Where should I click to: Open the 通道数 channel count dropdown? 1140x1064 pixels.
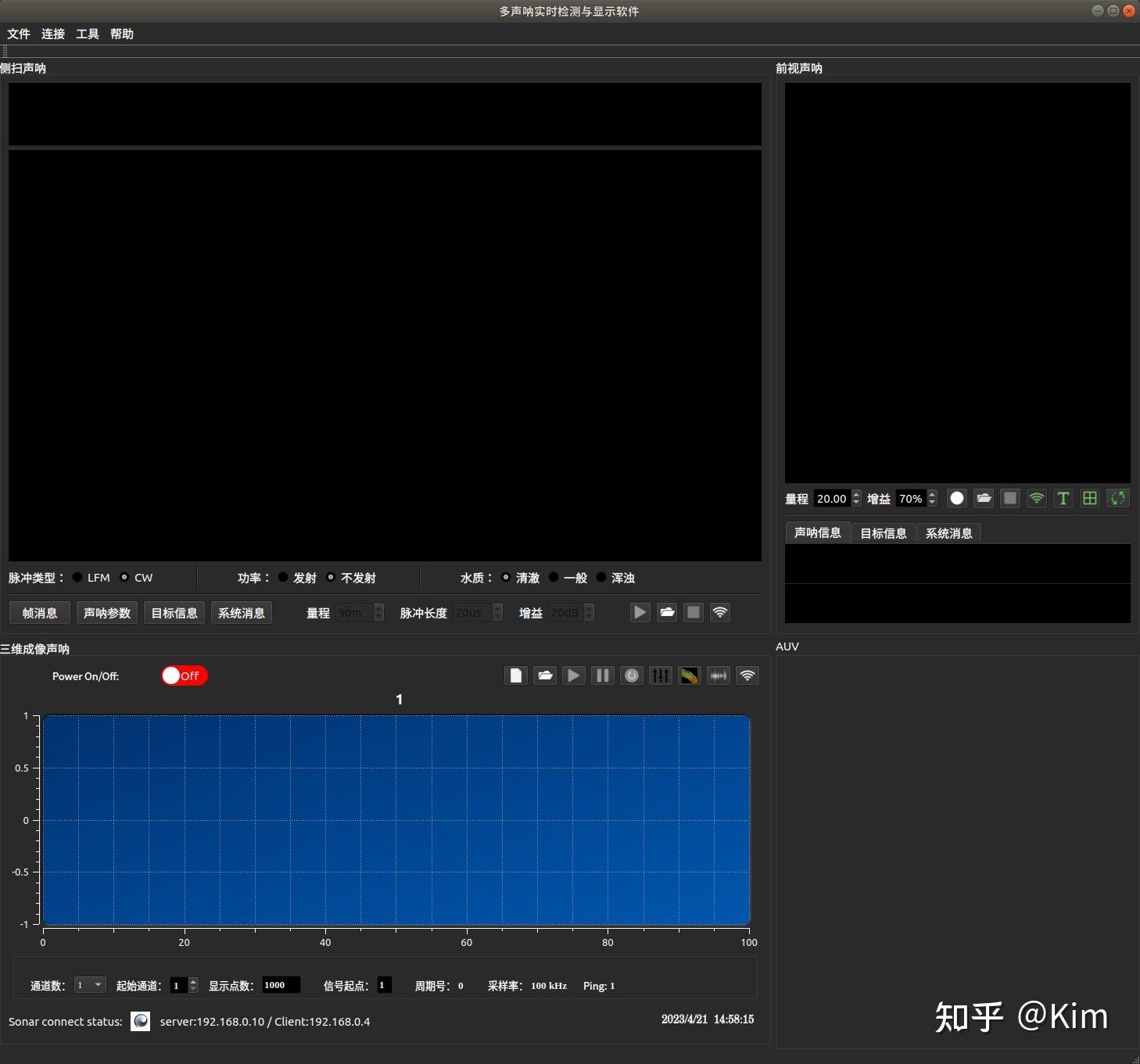click(x=90, y=985)
